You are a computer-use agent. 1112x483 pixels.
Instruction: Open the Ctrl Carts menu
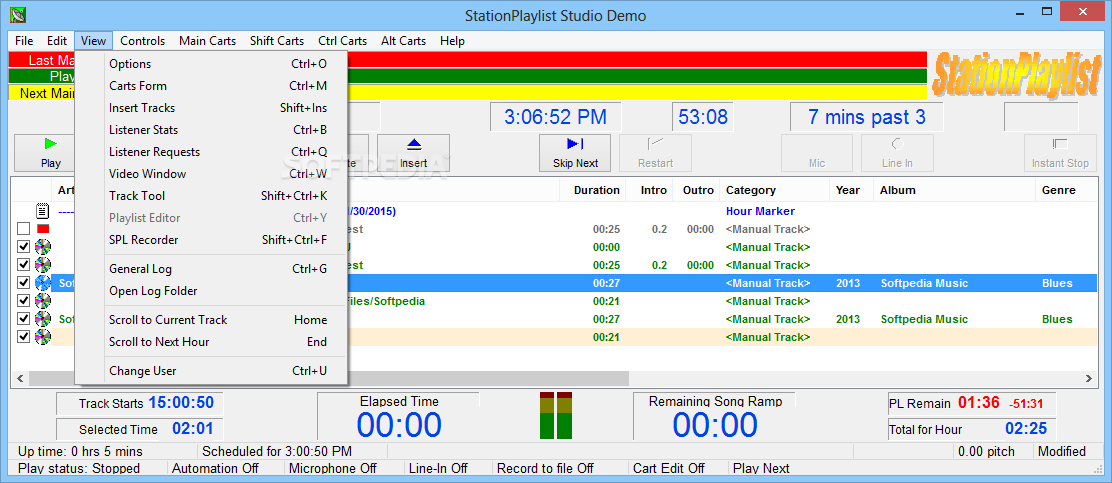click(x=343, y=40)
